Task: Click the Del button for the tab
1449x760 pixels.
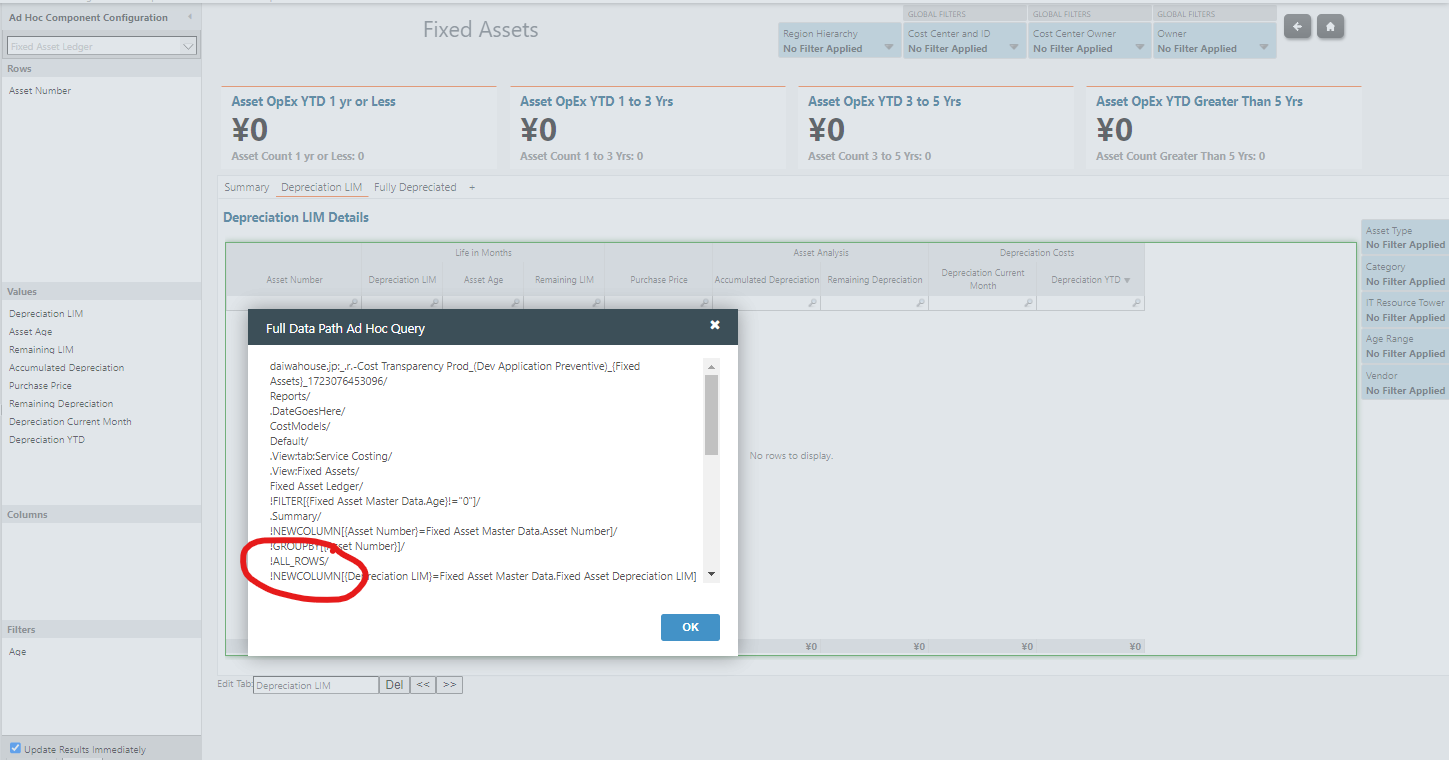Action: (x=394, y=685)
